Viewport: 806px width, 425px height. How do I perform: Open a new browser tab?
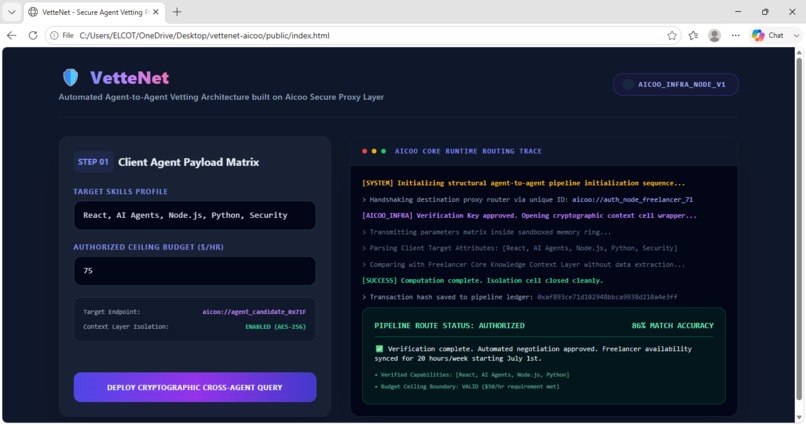point(177,12)
